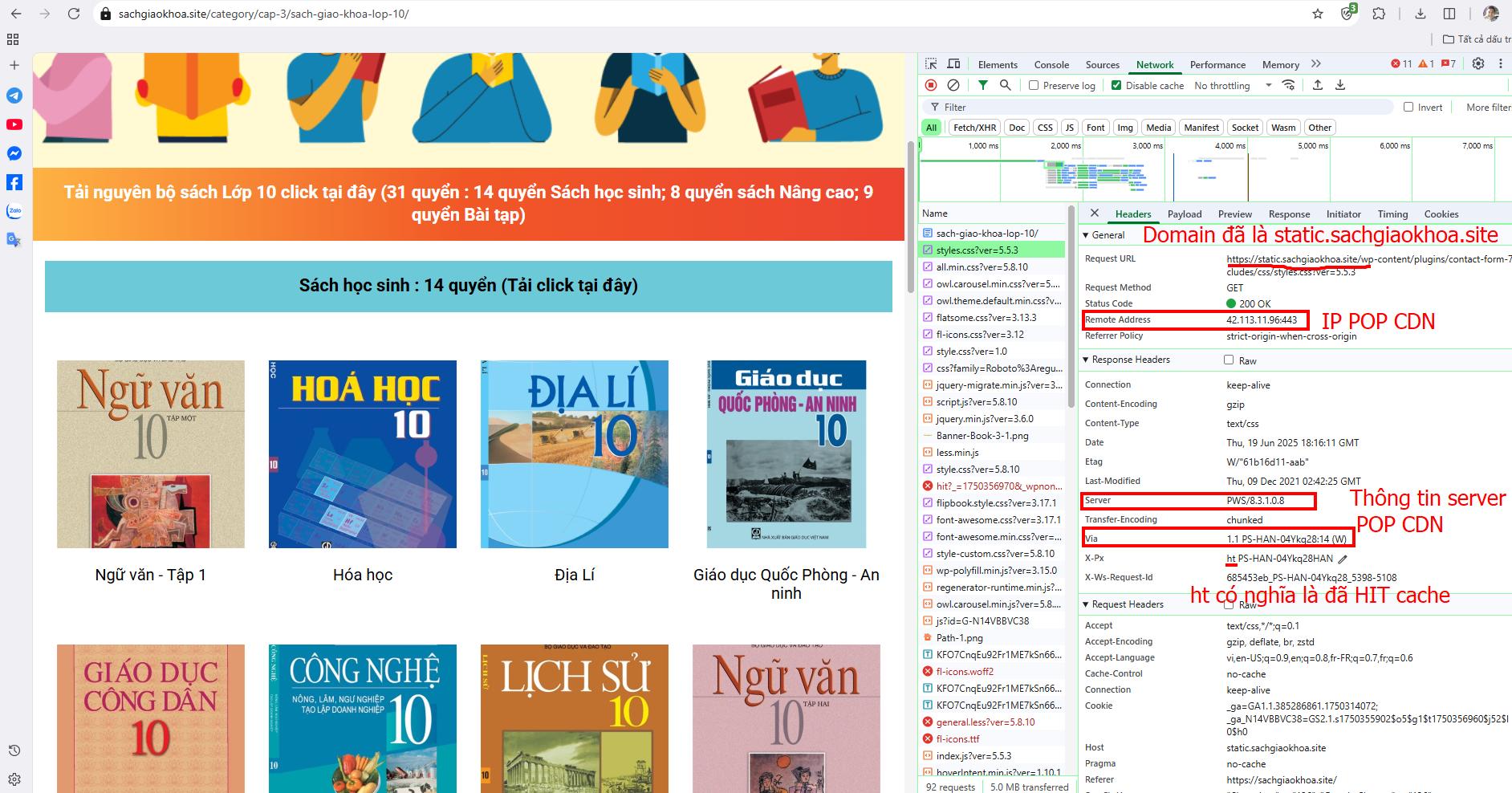The height and width of the screenshot is (793, 1512).
Task: Click the record network log icon
Action: (931, 85)
